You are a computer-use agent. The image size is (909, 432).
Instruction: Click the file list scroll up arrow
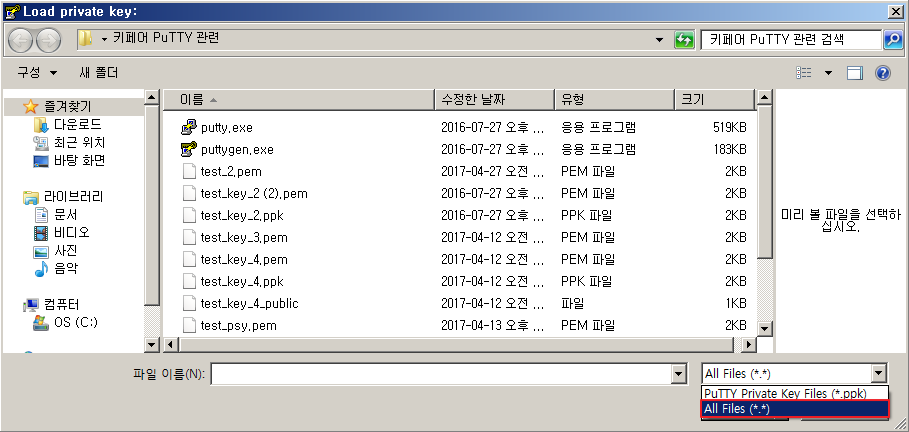point(765,97)
